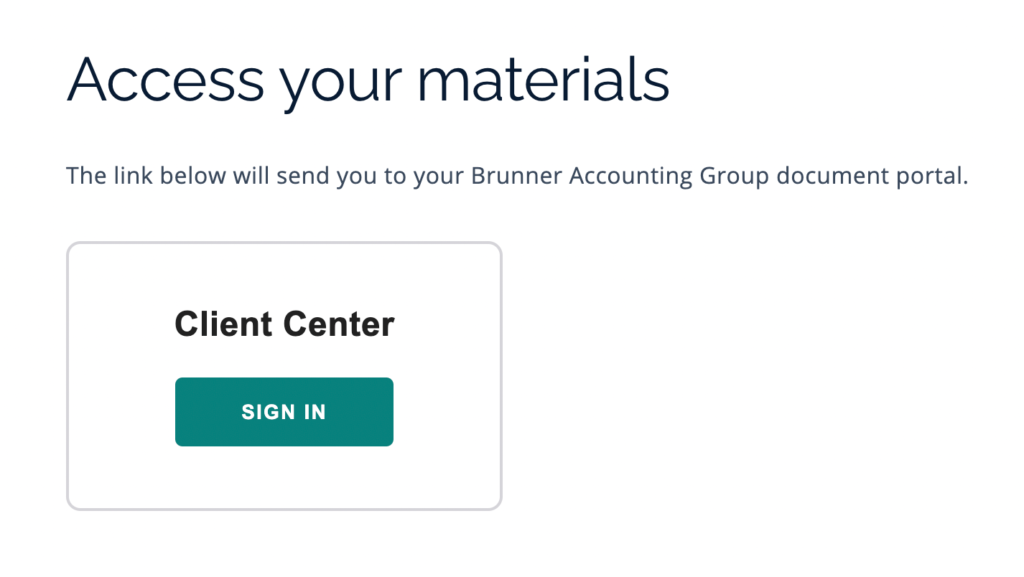Click the word 'Client' in card title

223,324
